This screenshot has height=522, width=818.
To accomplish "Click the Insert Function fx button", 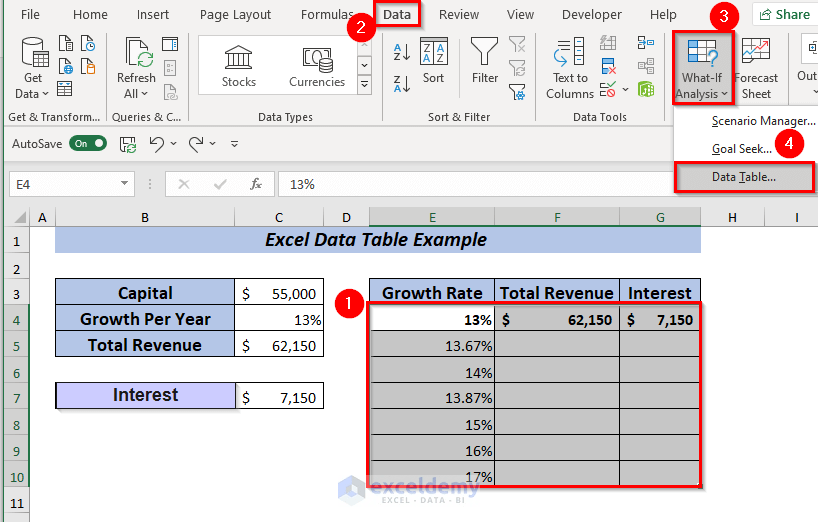I will (x=256, y=184).
